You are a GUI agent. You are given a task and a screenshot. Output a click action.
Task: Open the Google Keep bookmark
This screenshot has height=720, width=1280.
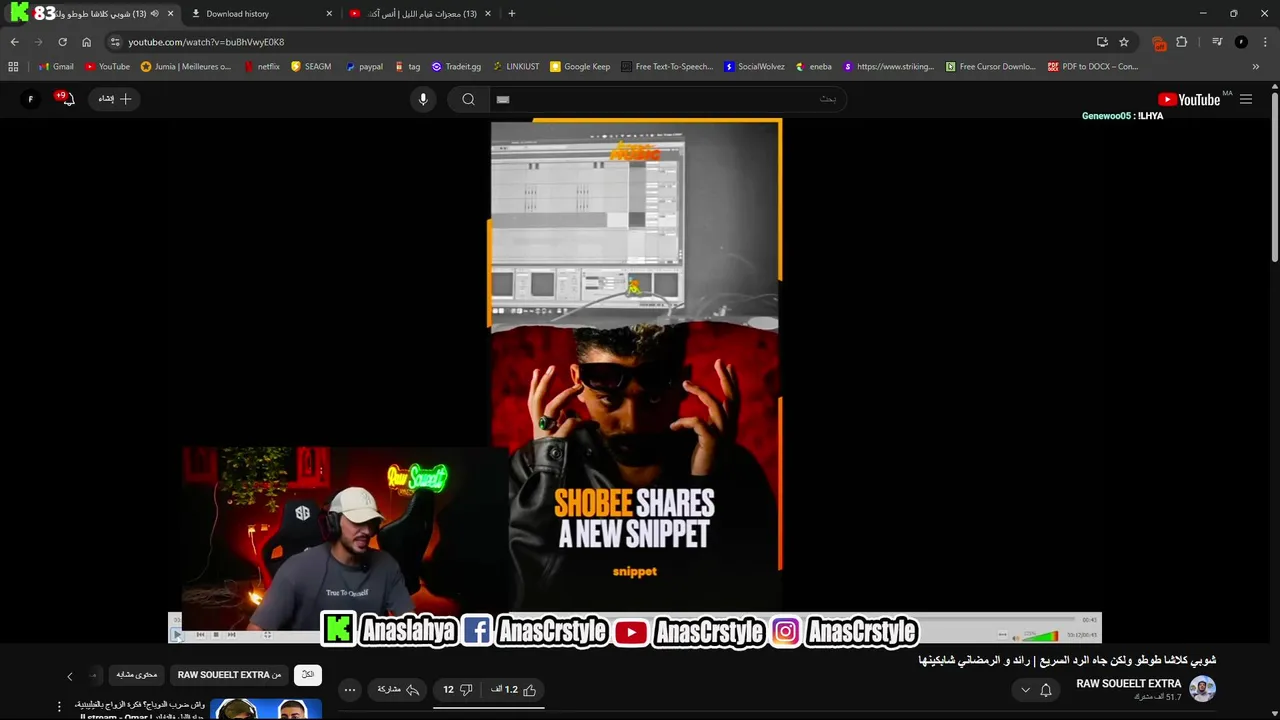[580, 67]
